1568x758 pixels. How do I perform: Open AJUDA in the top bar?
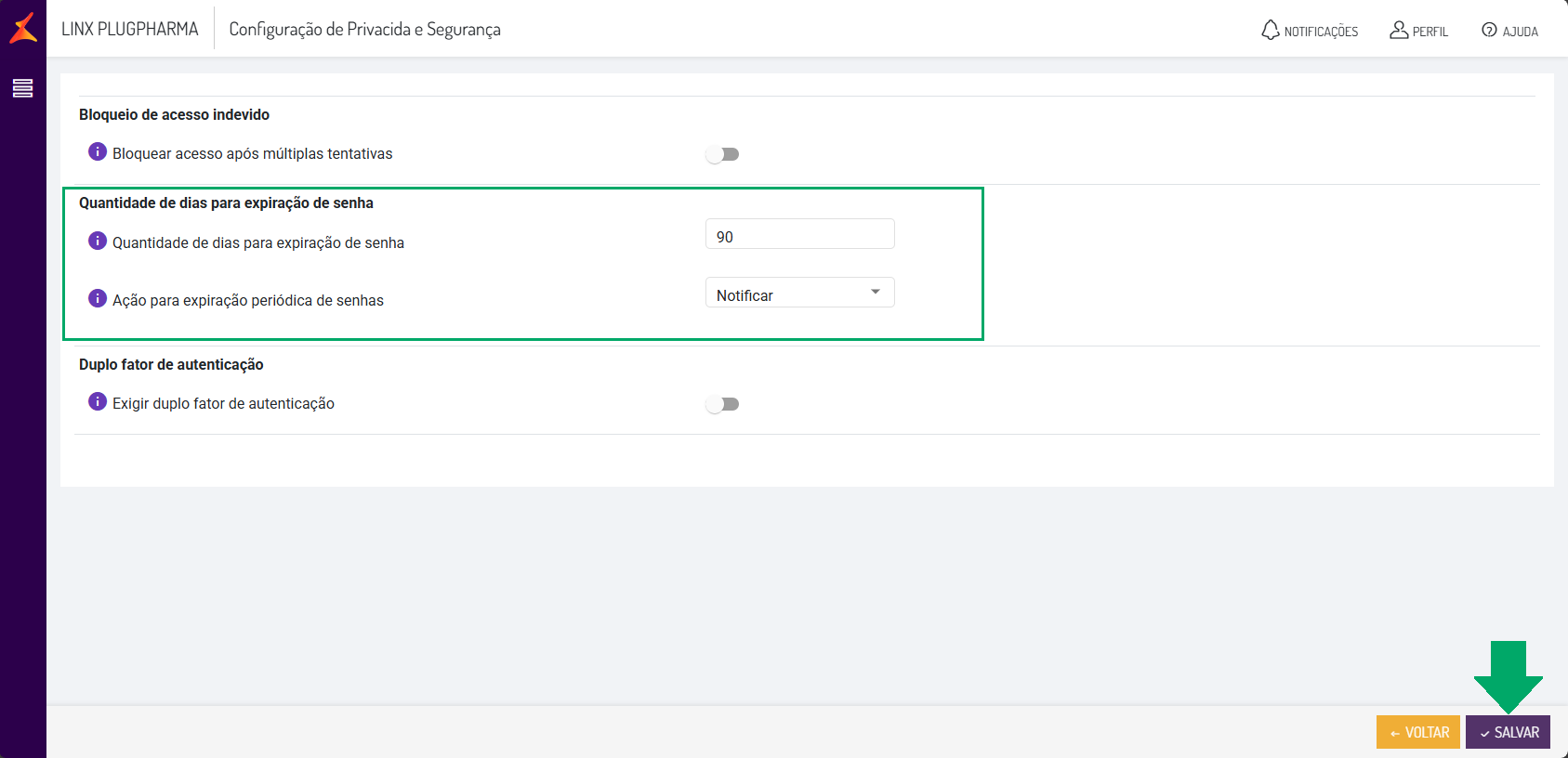tap(1520, 32)
